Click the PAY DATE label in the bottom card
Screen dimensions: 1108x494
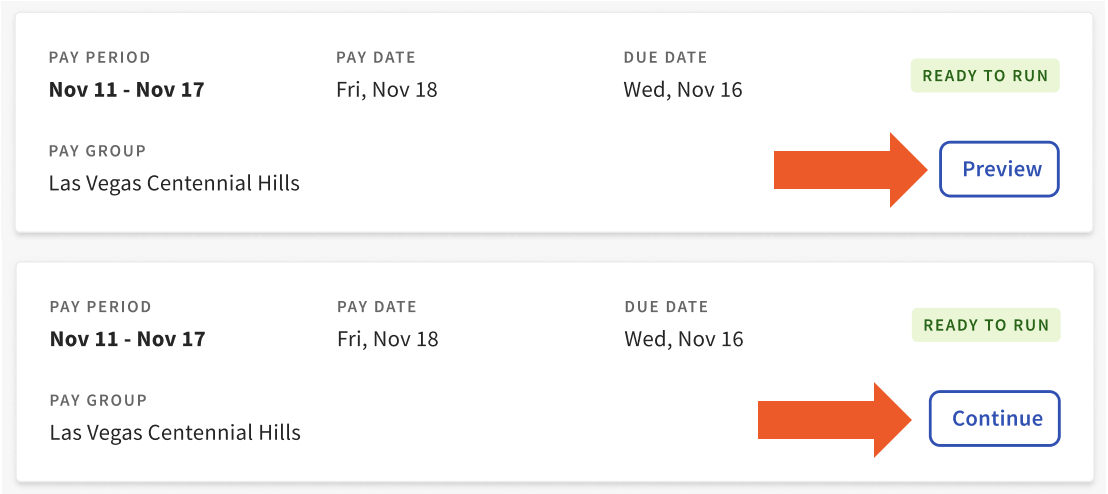377,307
